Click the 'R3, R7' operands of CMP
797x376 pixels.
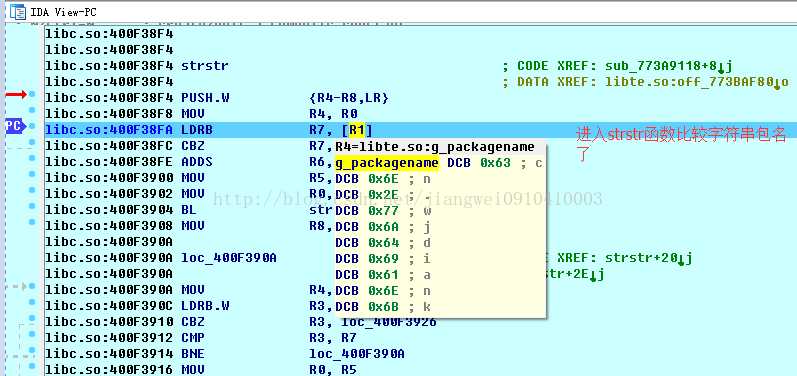pyautogui.click(x=333, y=338)
